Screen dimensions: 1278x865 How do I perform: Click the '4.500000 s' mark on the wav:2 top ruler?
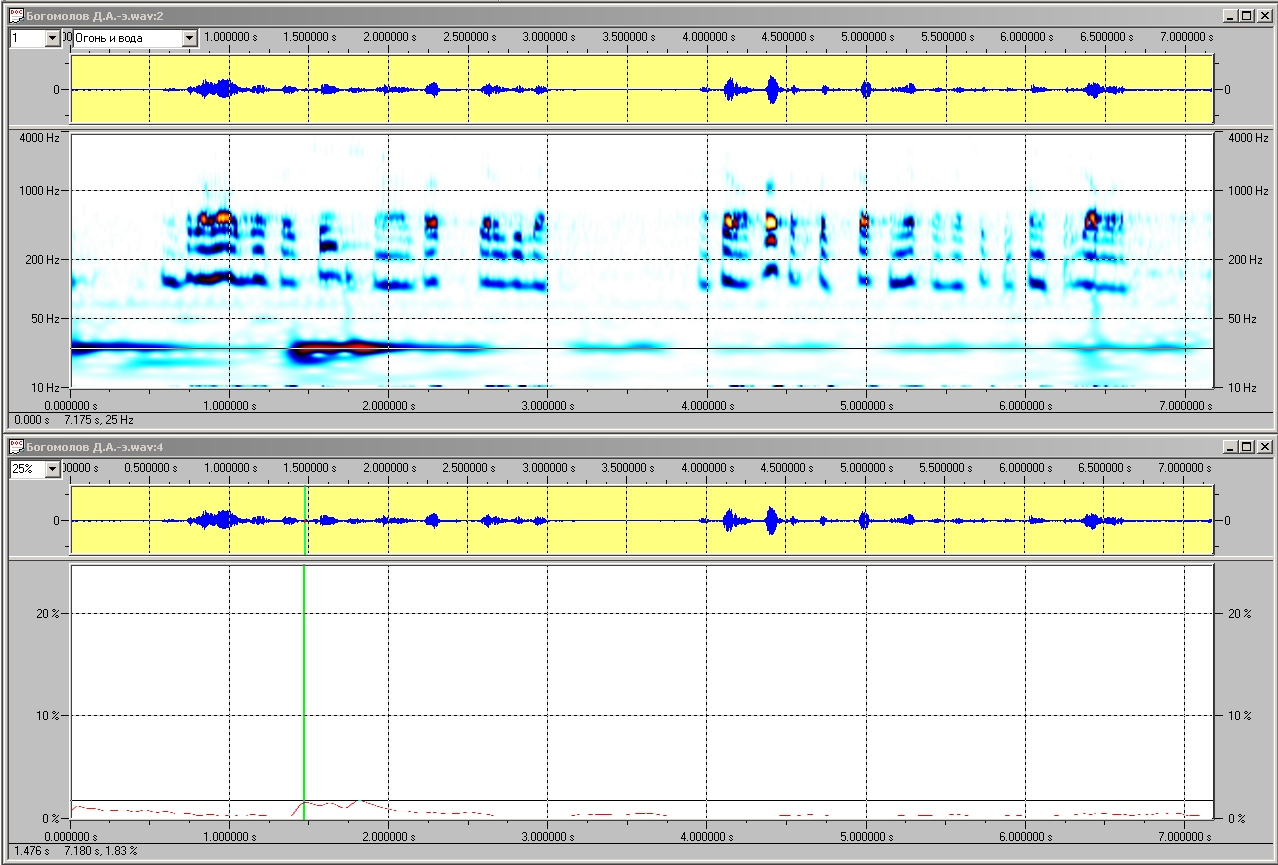(788, 37)
